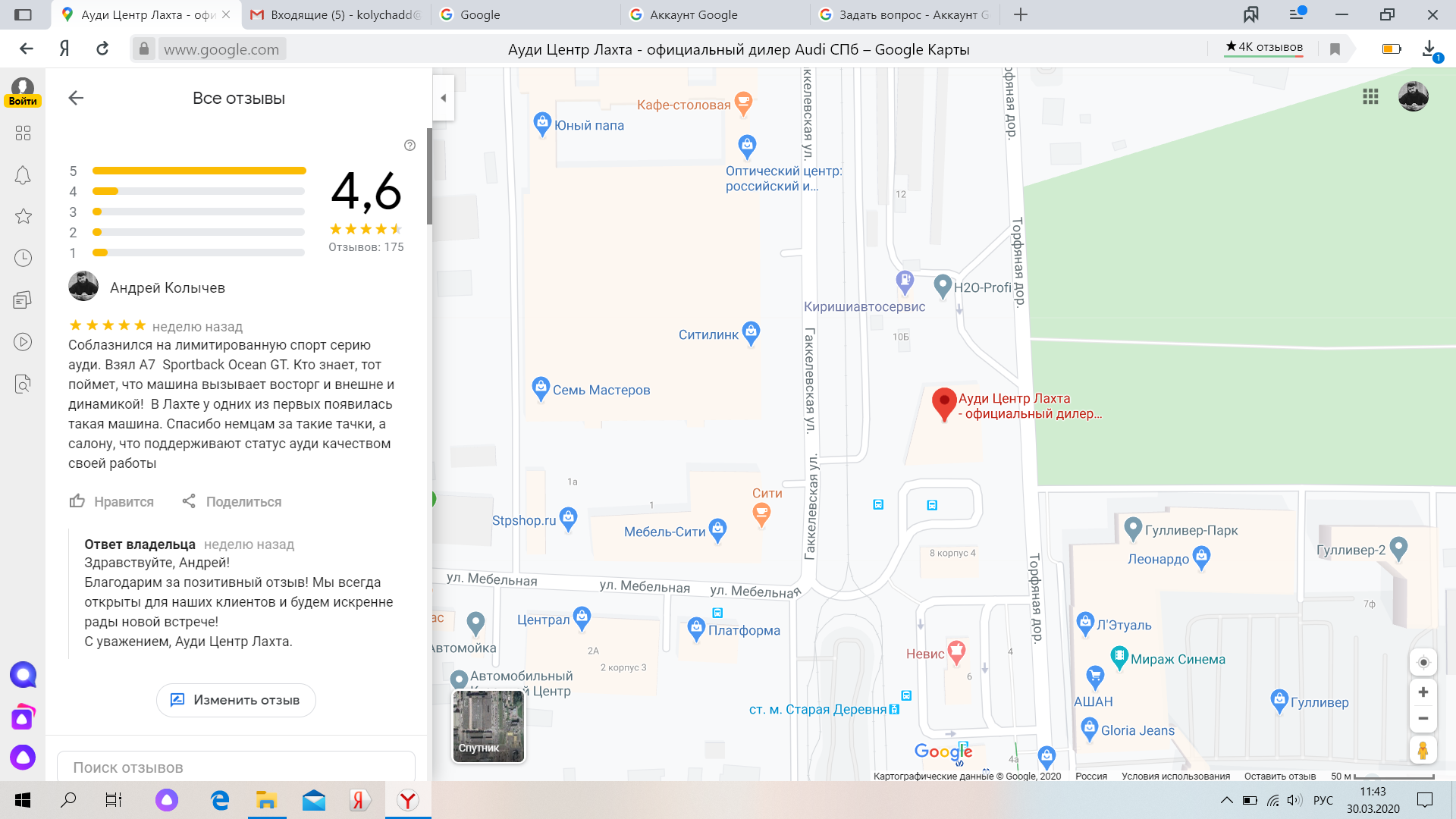
Task: Click the Поделиться share button
Action: (232, 501)
